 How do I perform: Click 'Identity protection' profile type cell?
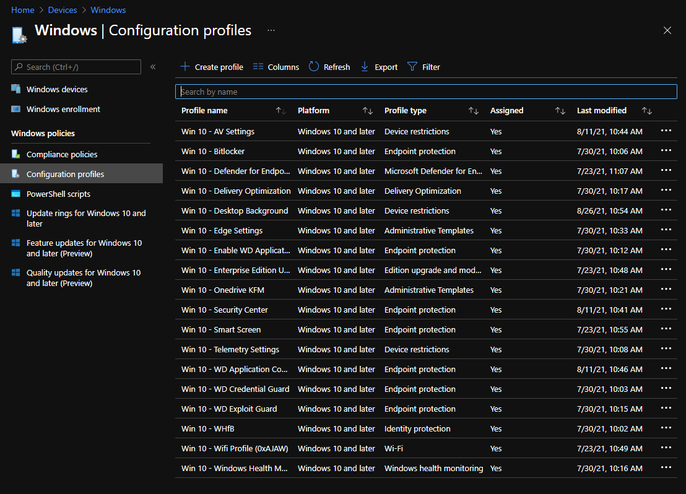pos(417,428)
